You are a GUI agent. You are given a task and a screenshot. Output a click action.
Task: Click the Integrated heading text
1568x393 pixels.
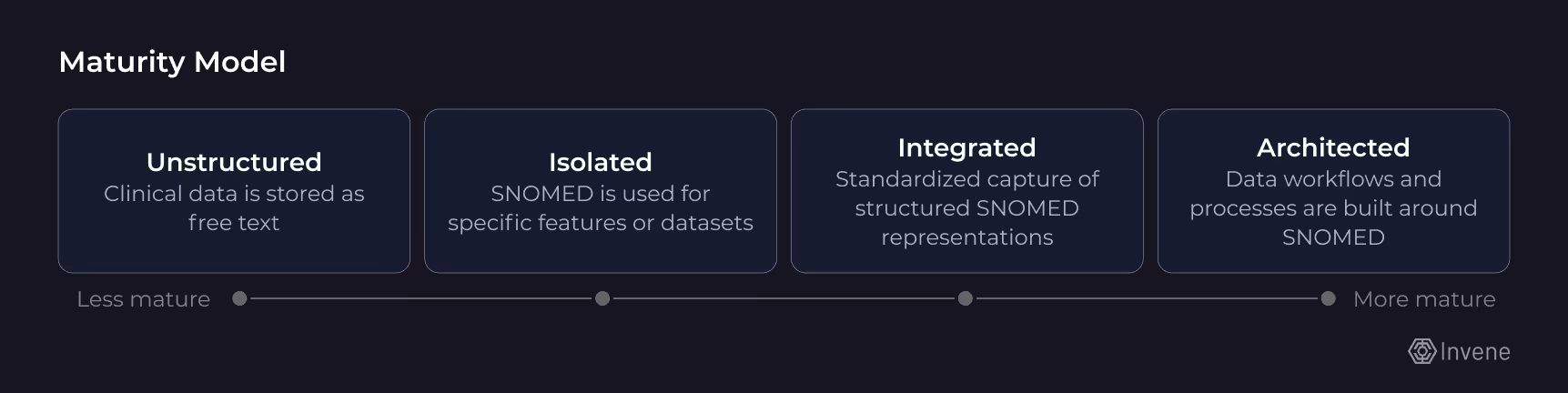(967, 147)
